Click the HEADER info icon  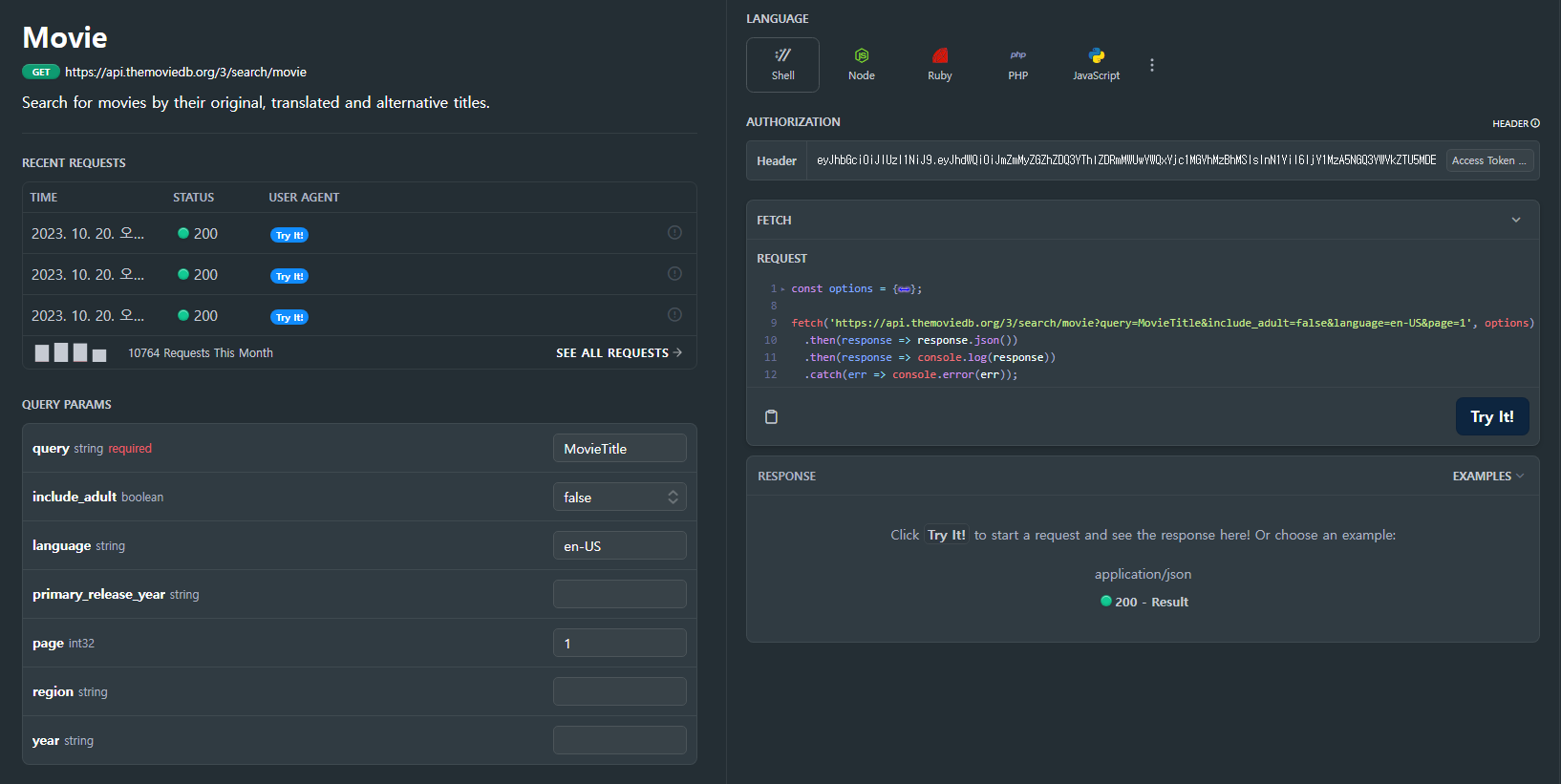(x=1535, y=123)
